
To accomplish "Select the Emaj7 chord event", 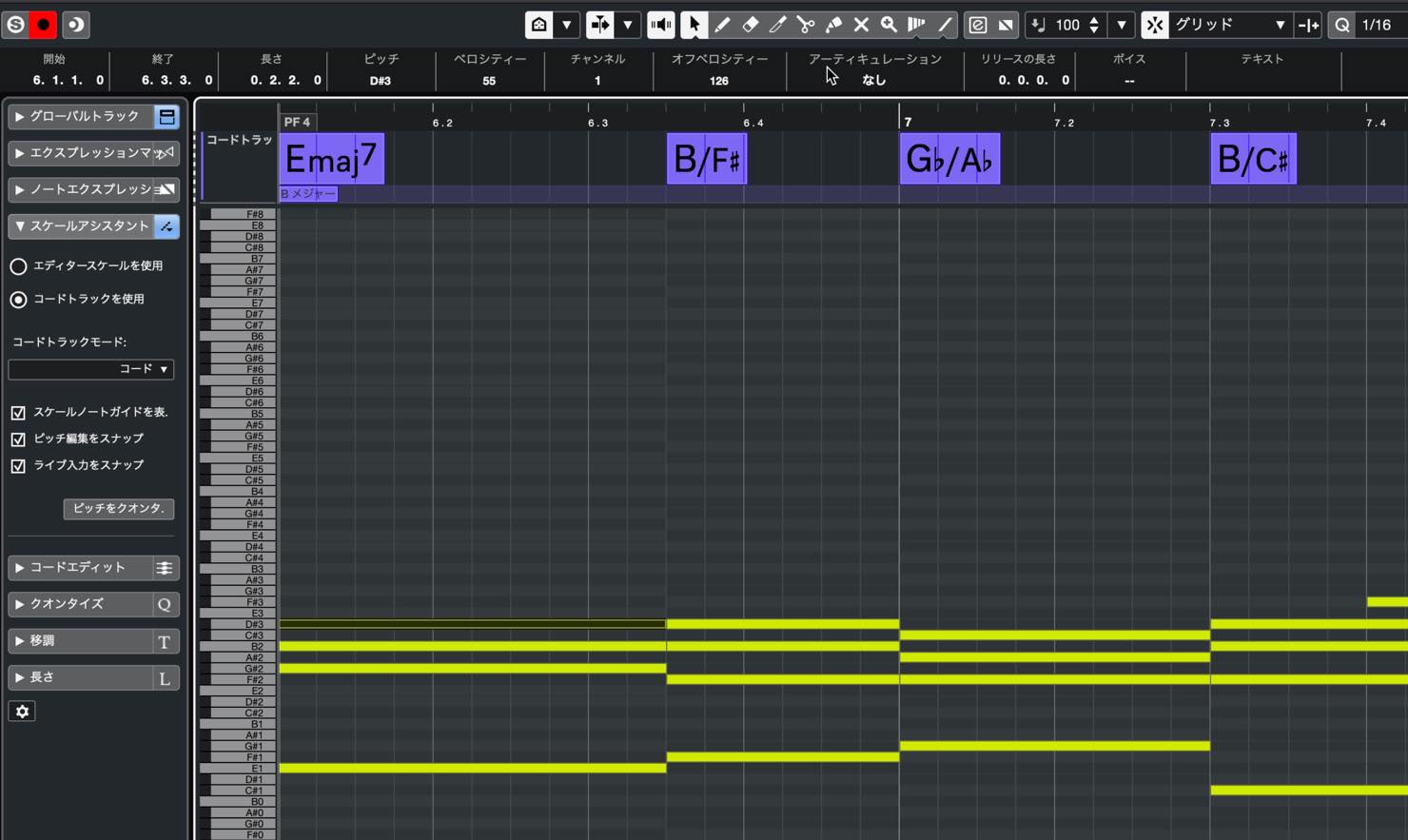I will (332, 159).
